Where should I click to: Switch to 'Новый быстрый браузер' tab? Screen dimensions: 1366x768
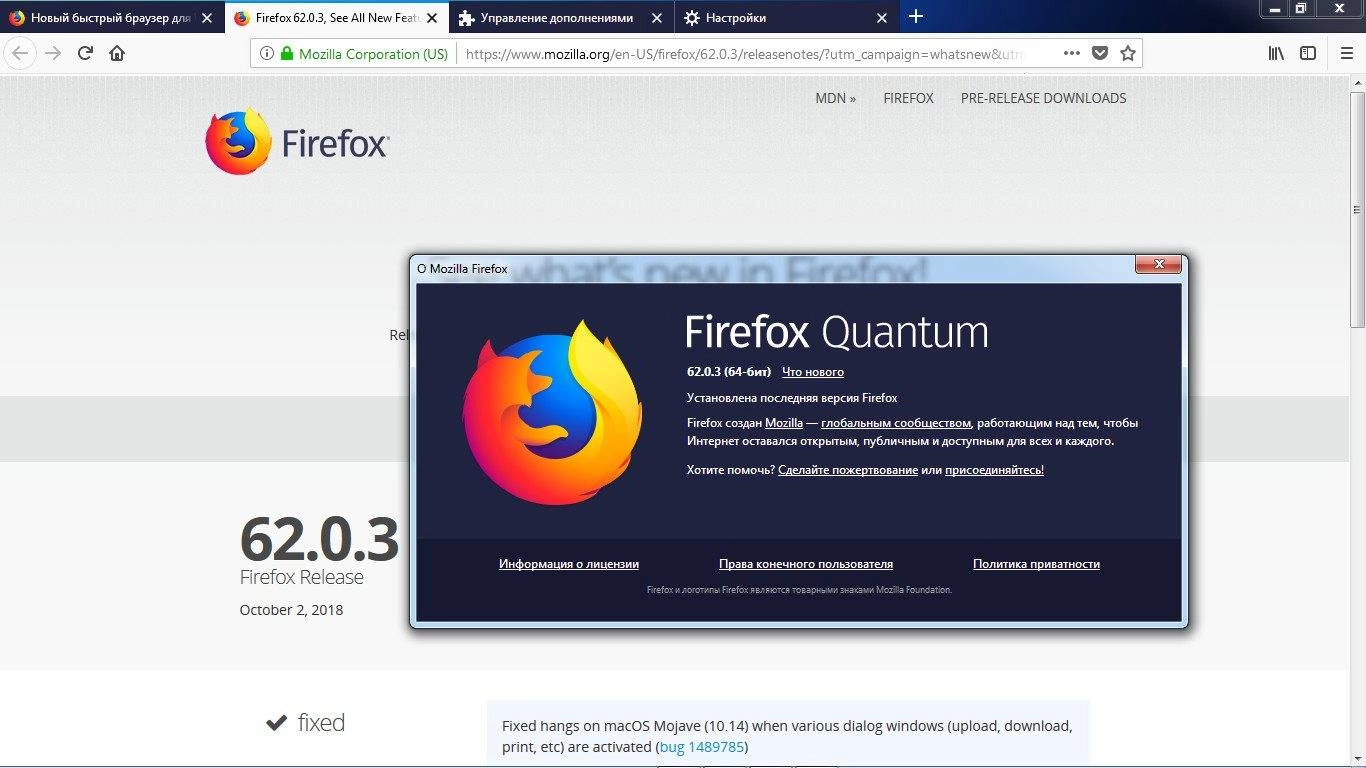click(x=112, y=18)
